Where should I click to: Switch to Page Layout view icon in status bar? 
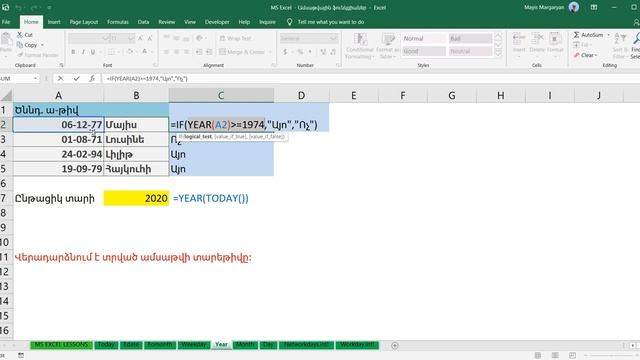pyautogui.click(x=555, y=356)
